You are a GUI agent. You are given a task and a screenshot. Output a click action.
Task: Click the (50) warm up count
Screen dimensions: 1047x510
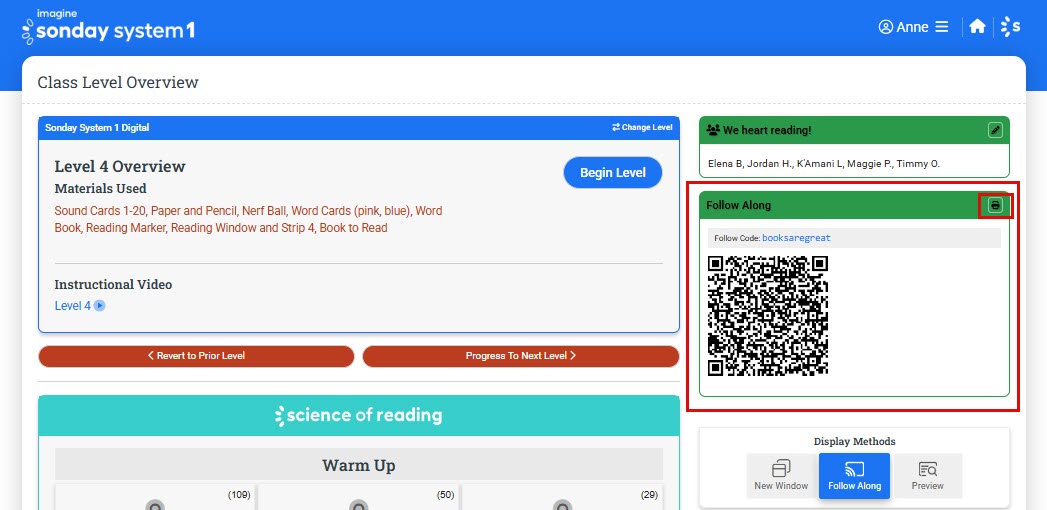pos(445,495)
